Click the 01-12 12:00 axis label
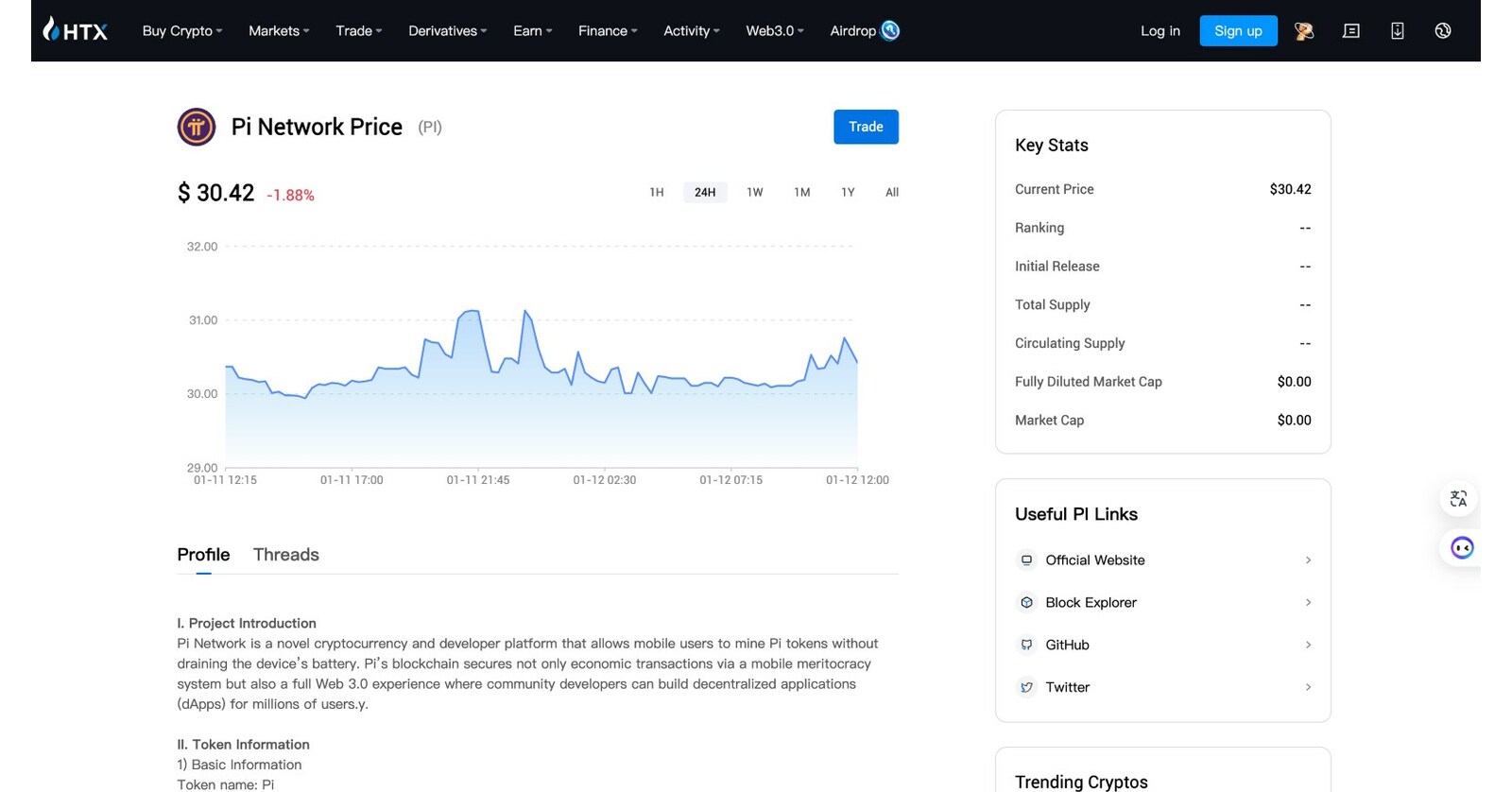Screen dimensions: 1512x792 pyautogui.click(x=857, y=480)
